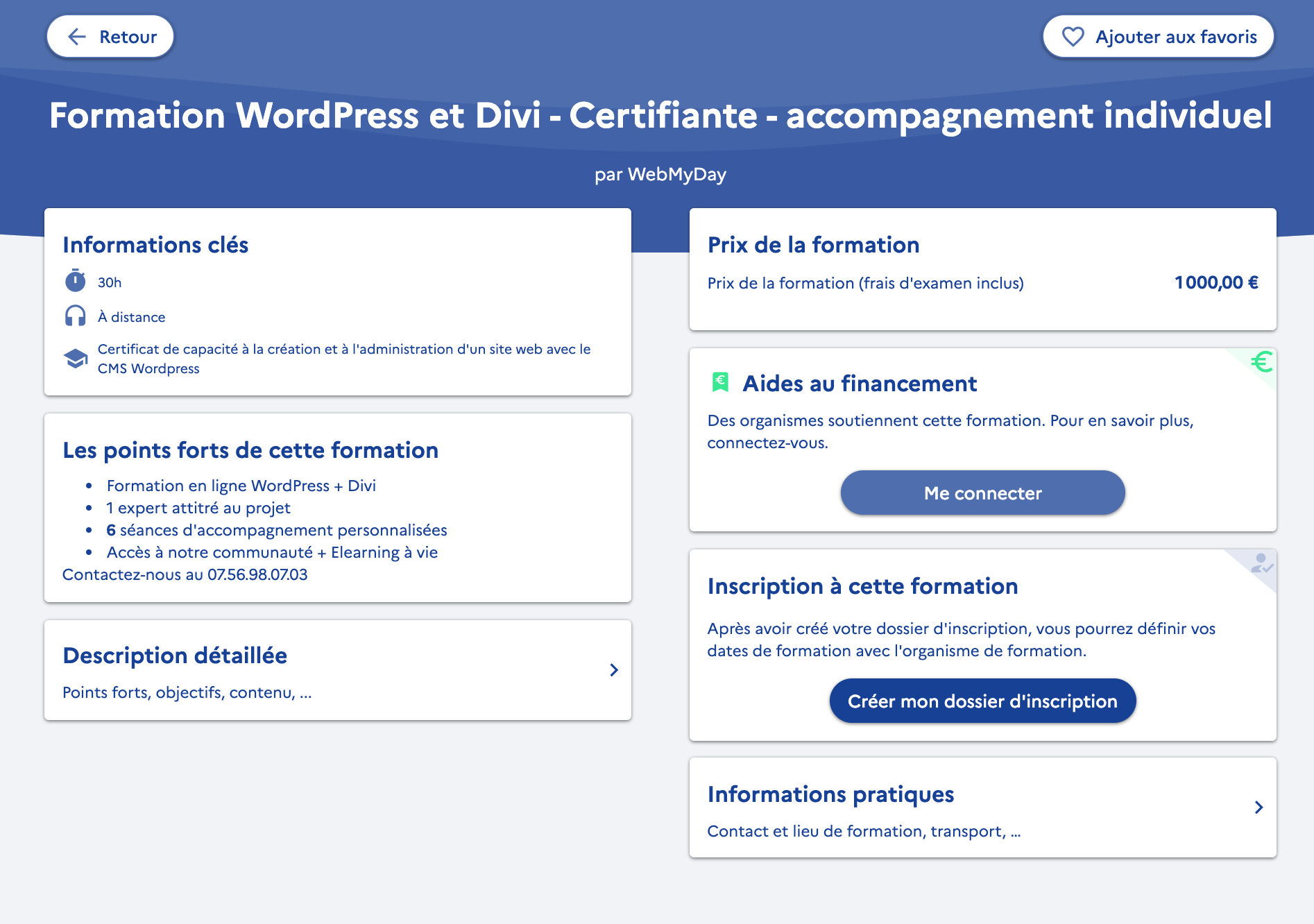Click the euro symbol corner badge
This screenshot has width=1314, height=924.
(x=1261, y=361)
